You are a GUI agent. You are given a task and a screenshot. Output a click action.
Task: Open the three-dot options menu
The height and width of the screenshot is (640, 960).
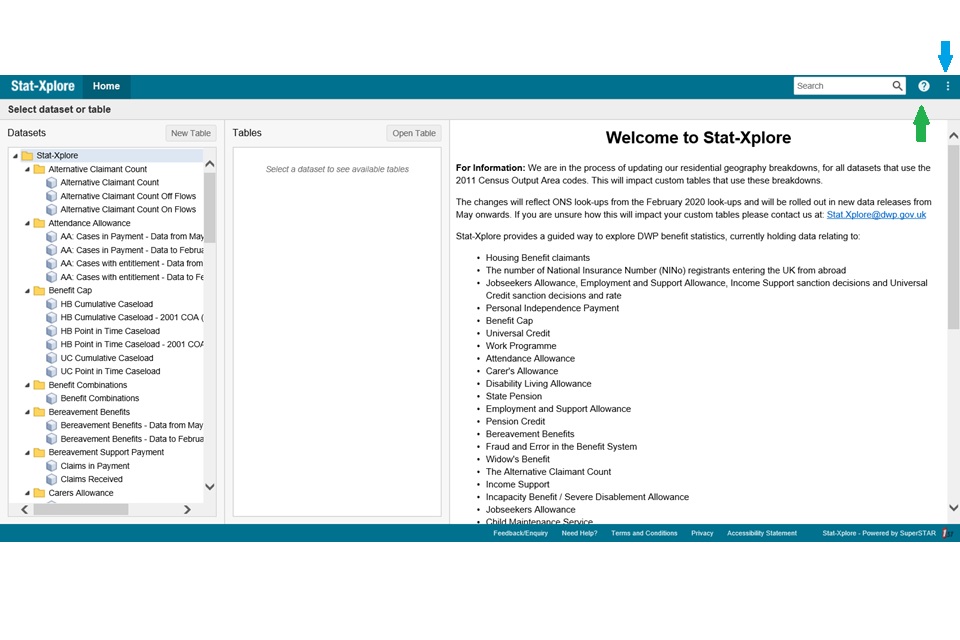click(948, 86)
